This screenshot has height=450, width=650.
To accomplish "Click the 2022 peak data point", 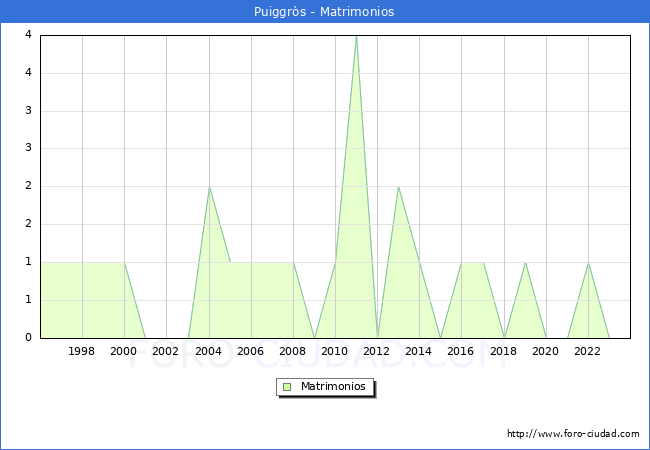I will click(x=588, y=263).
